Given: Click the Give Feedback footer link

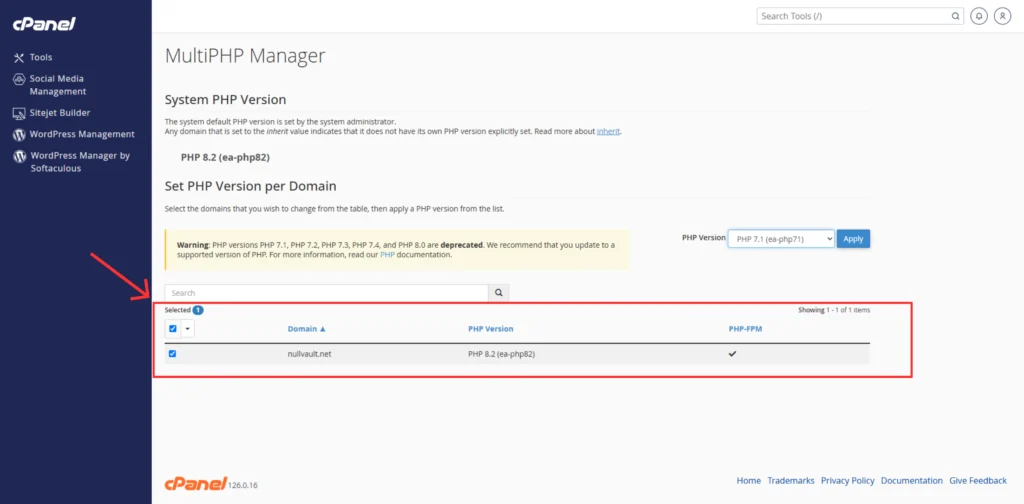Looking at the screenshot, I should 978,480.
